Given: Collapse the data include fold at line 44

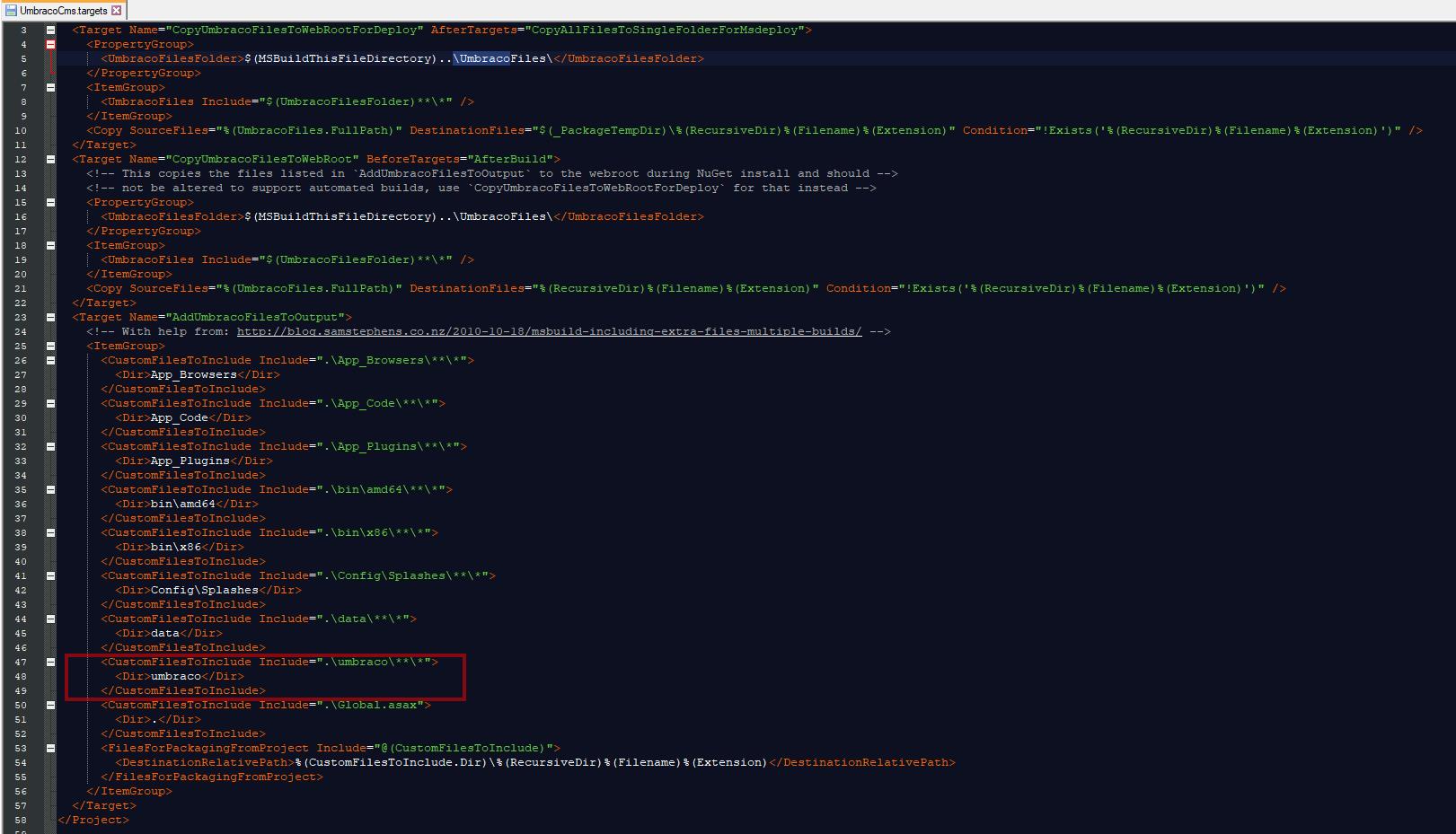Looking at the screenshot, I should [51, 619].
